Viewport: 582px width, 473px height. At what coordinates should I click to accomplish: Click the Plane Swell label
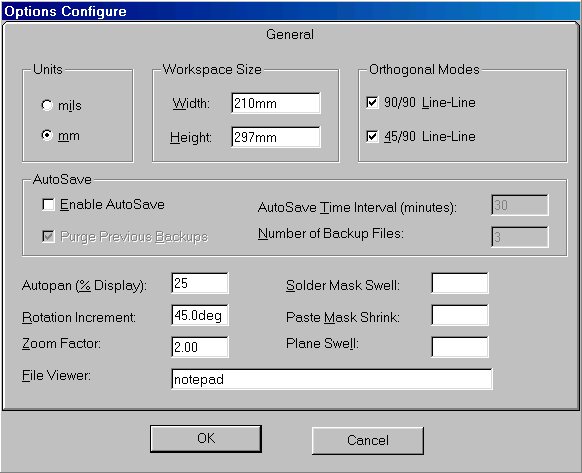(323, 343)
